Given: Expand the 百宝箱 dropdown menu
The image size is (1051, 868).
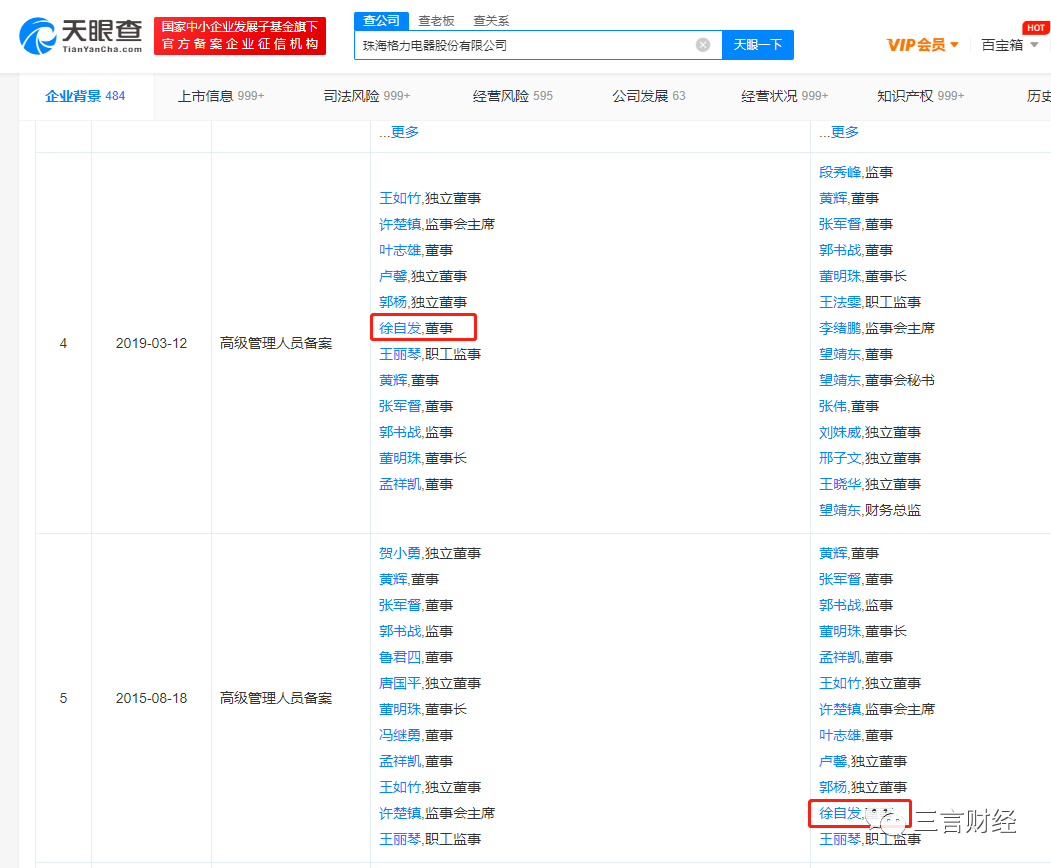Looking at the screenshot, I should 1009,45.
